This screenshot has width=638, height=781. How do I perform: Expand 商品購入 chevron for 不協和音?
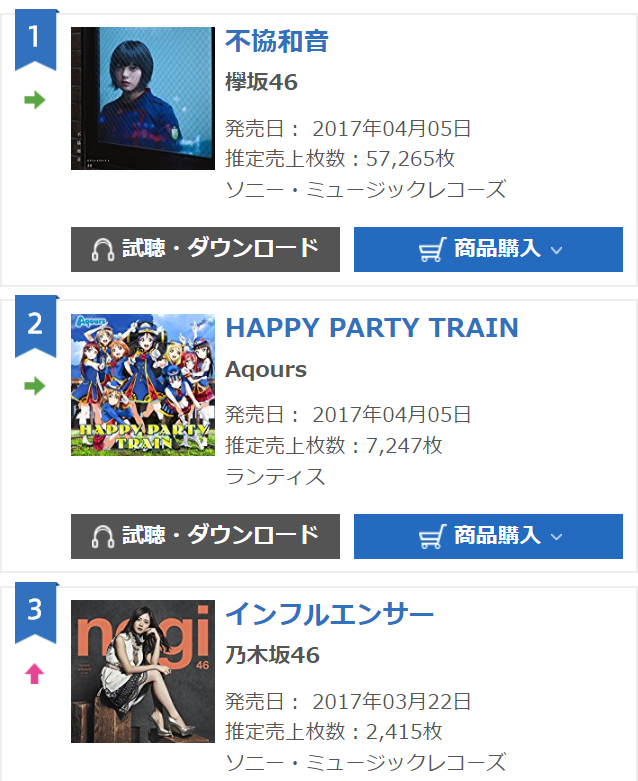557,250
